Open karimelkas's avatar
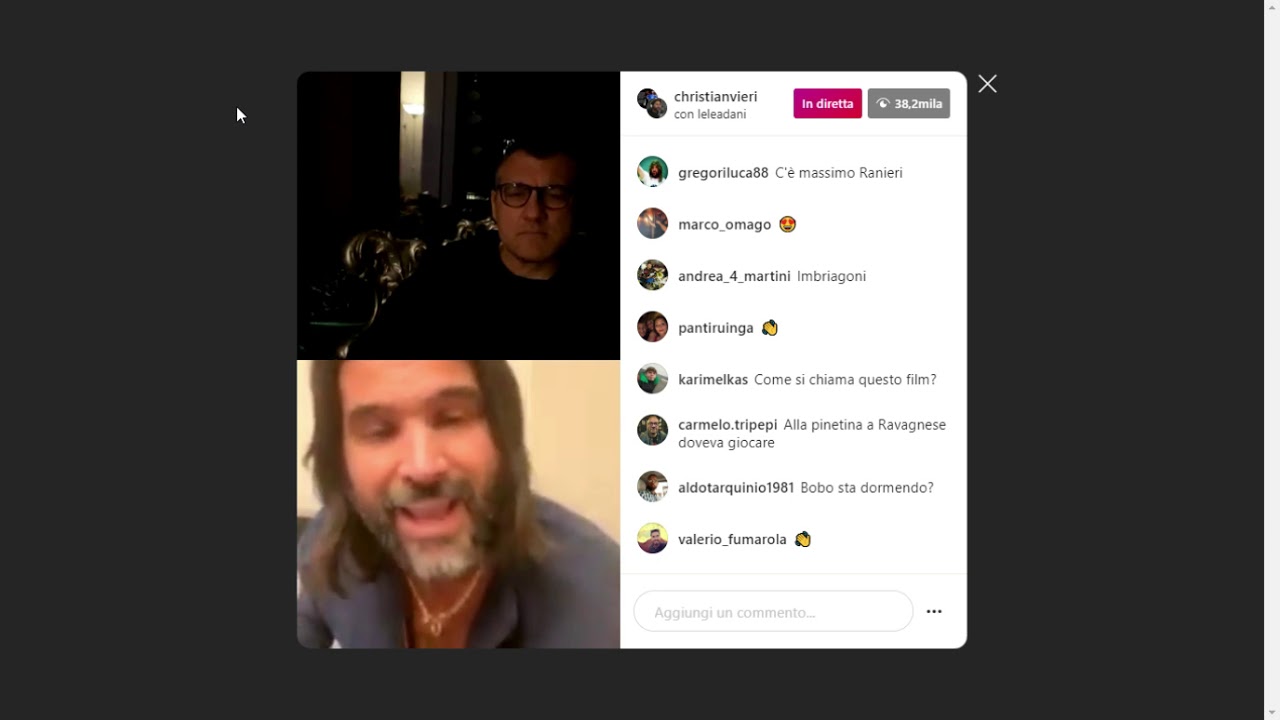Image resolution: width=1280 pixels, height=720 pixels. (652, 379)
